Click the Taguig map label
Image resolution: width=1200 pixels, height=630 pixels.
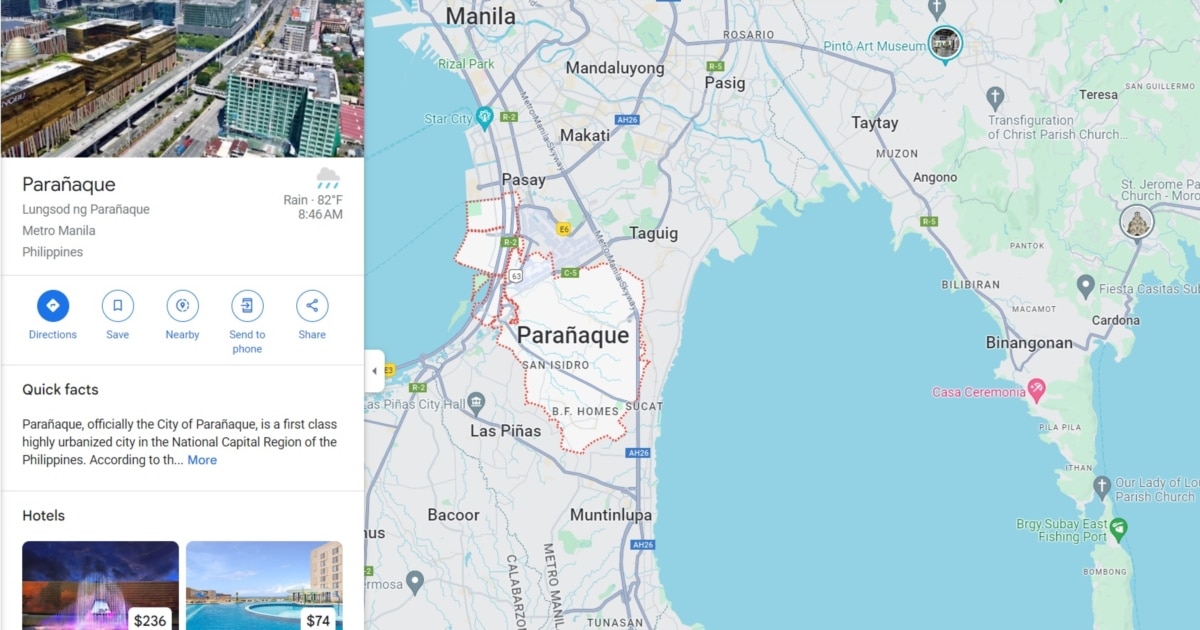(x=654, y=233)
